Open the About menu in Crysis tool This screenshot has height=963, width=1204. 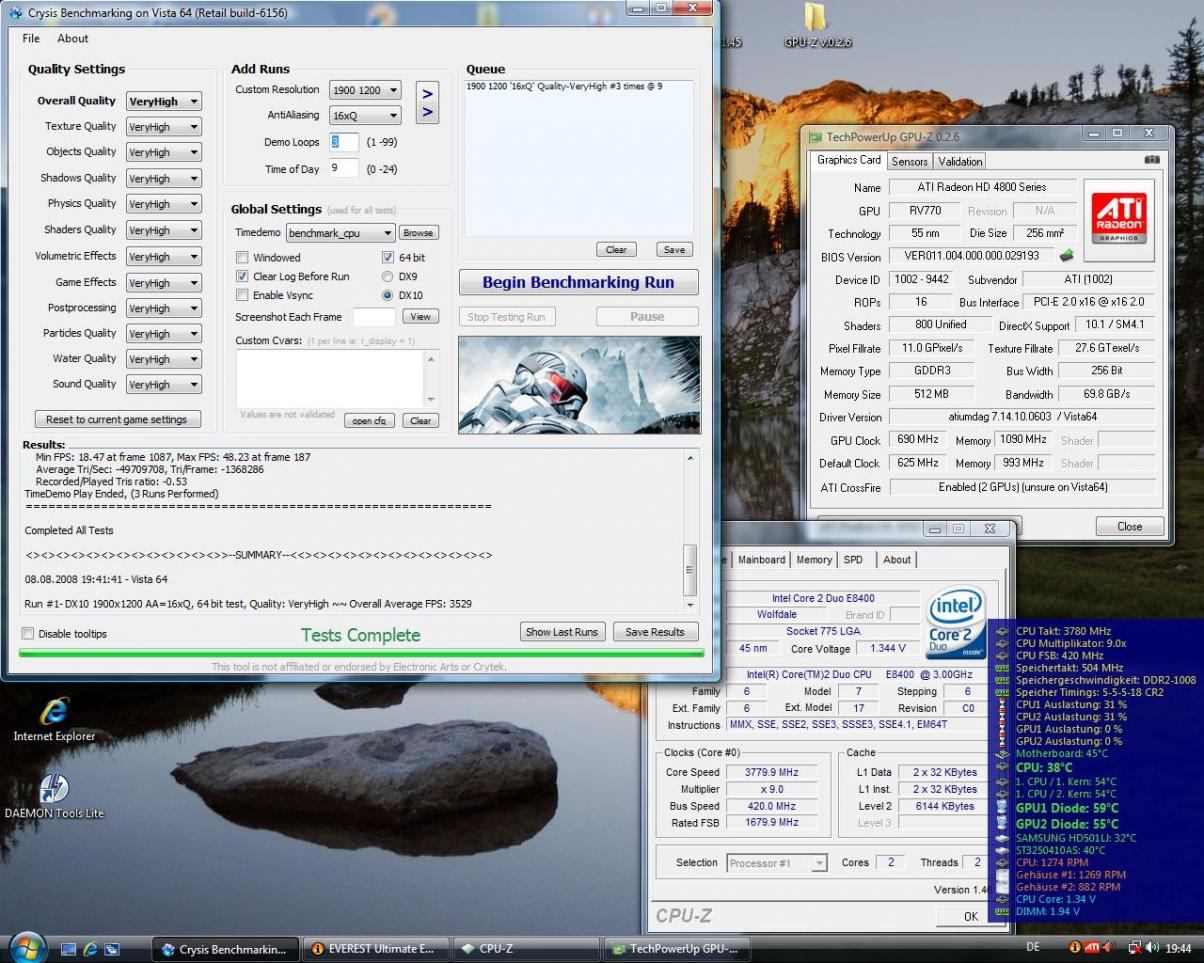[73, 38]
